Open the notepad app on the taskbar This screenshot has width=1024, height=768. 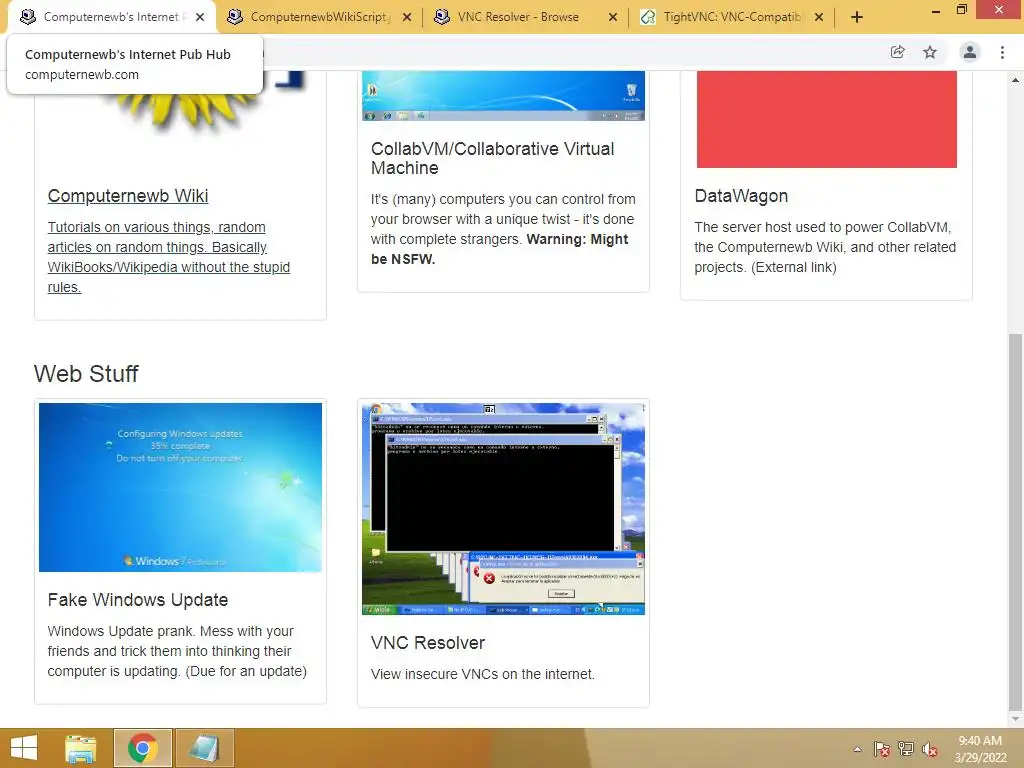204,748
